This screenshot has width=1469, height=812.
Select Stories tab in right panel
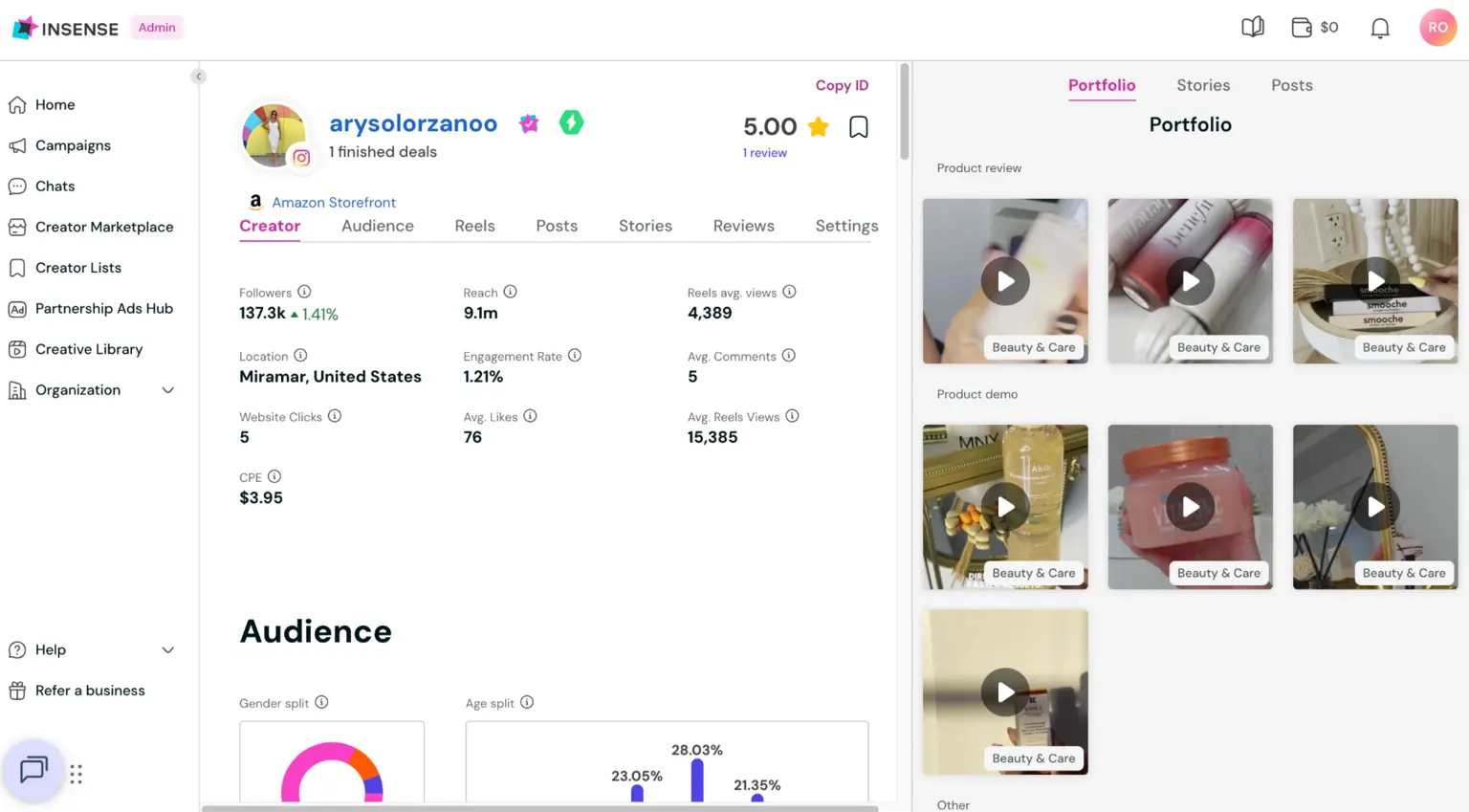click(1203, 85)
